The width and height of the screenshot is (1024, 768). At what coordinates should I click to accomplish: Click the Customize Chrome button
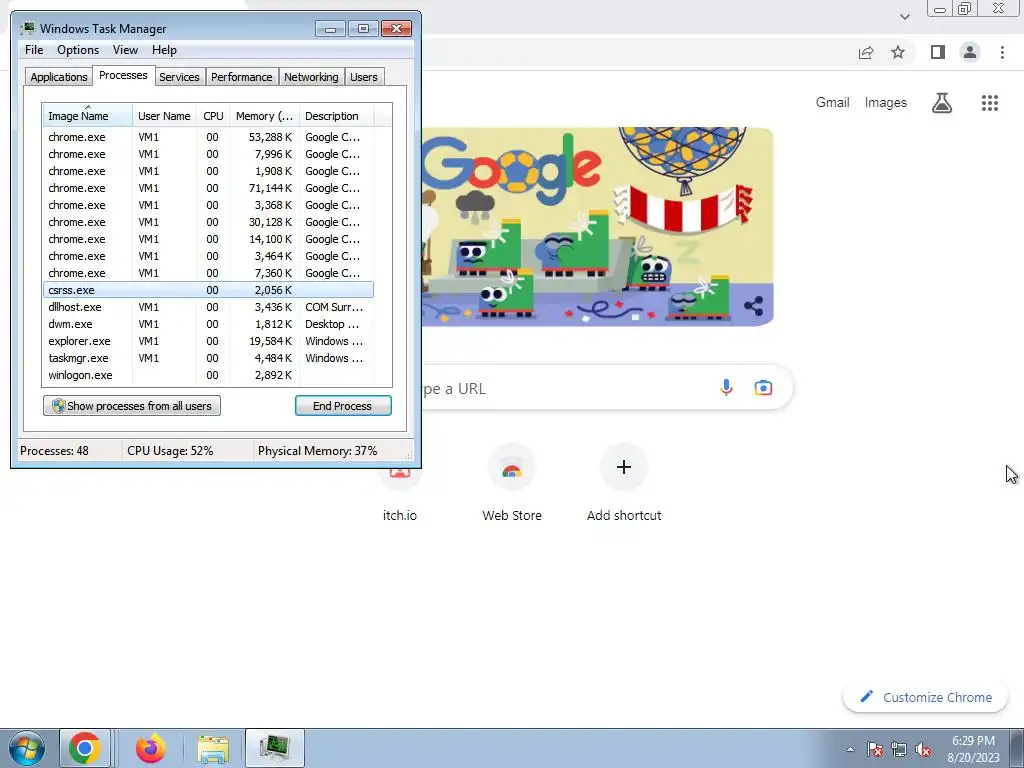[x=925, y=697]
